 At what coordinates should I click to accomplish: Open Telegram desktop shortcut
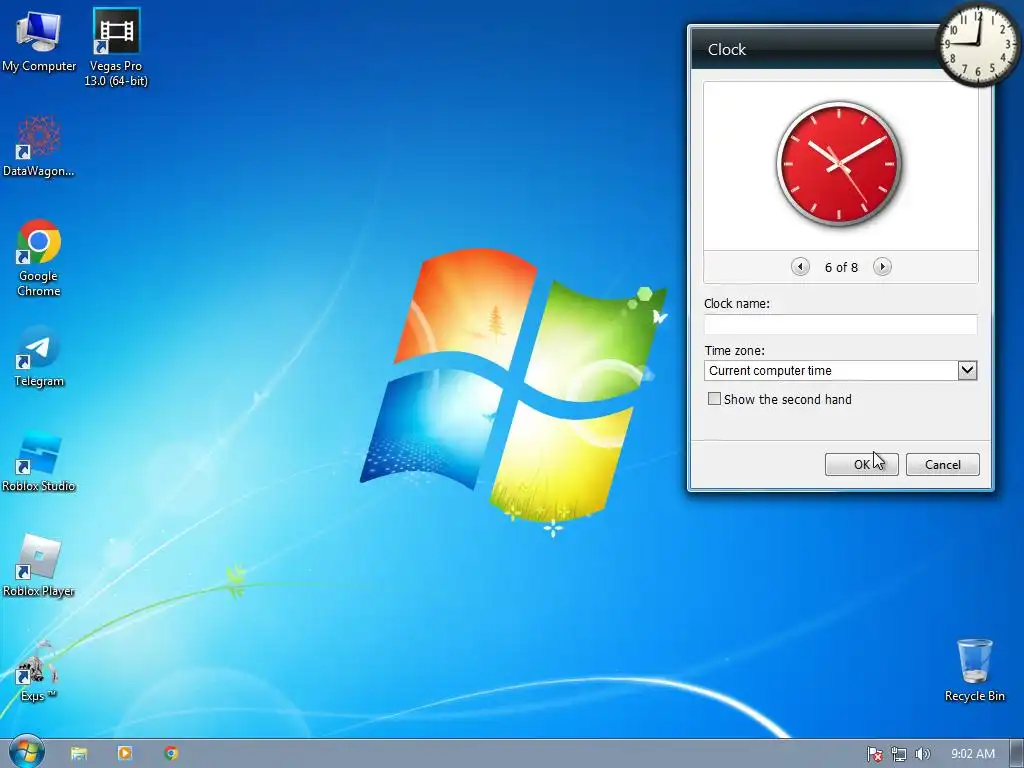39,357
